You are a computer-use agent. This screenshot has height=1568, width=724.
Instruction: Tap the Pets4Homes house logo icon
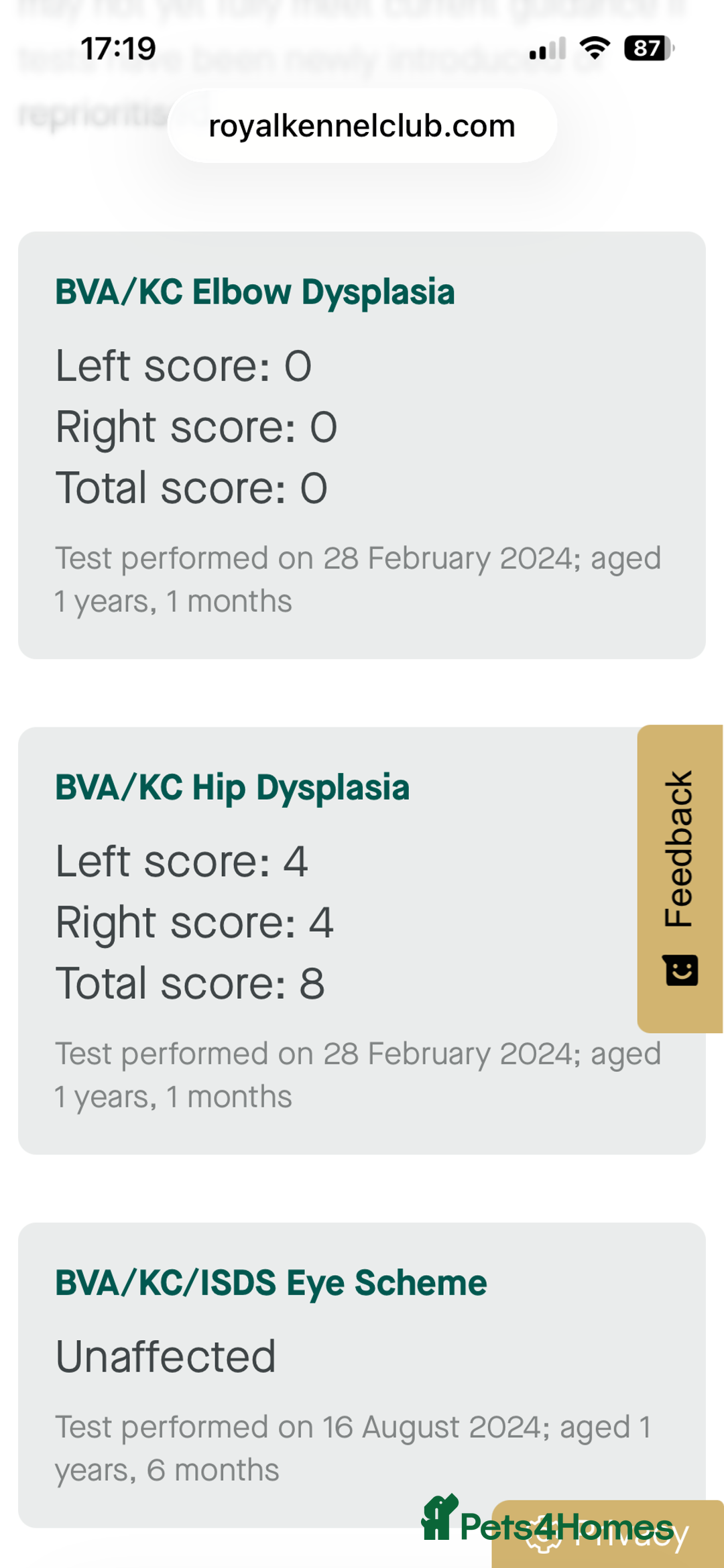coord(438,1518)
